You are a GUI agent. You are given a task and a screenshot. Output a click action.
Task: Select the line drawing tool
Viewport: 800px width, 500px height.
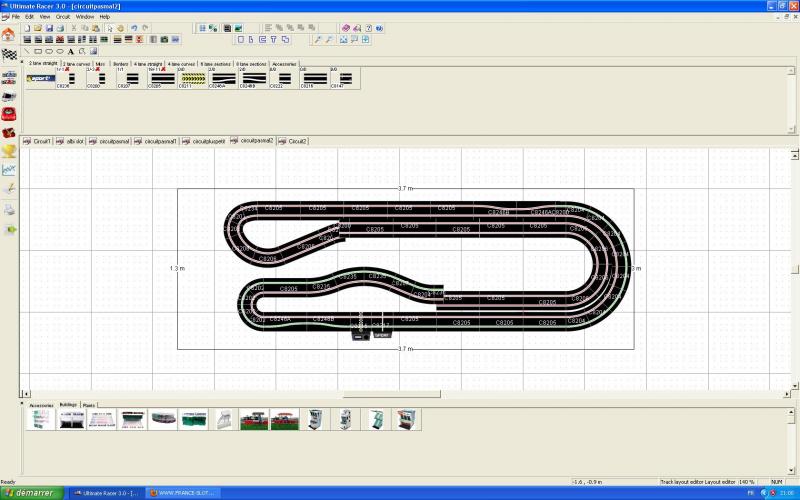coord(26,51)
